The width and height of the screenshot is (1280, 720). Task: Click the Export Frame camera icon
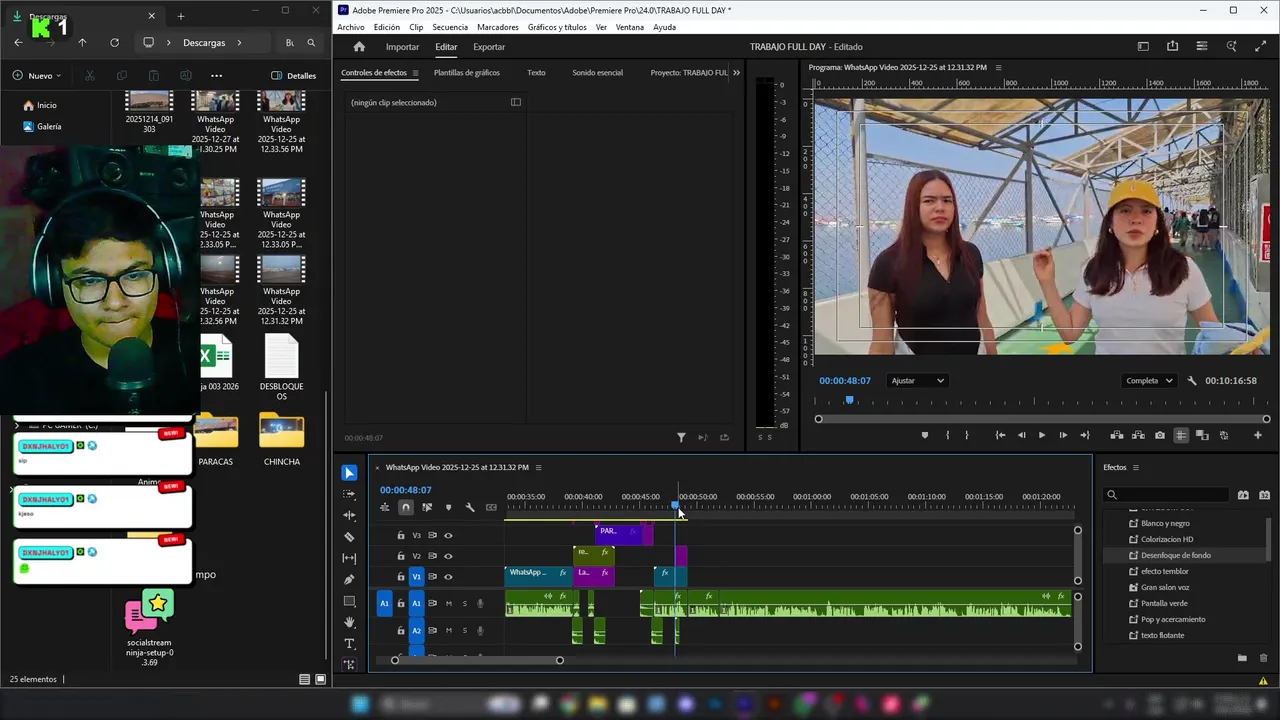[x=1159, y=435]
